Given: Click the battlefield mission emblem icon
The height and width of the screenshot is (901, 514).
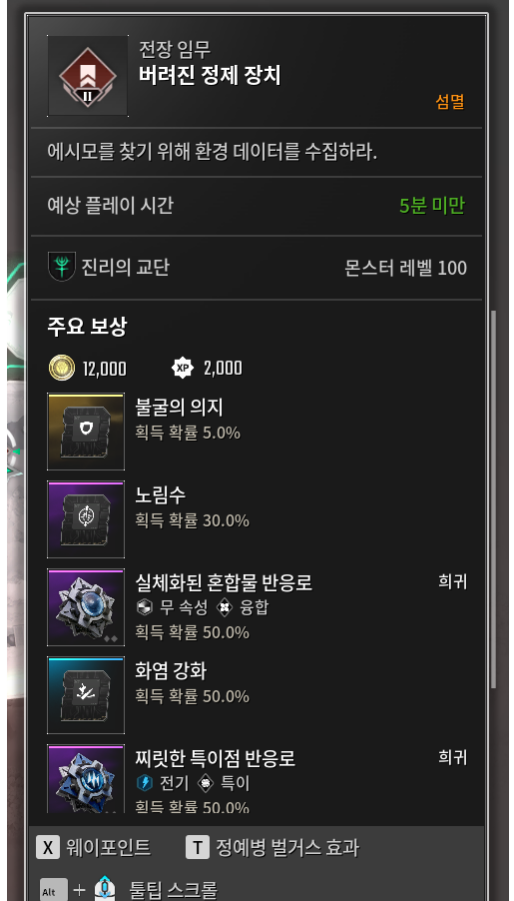Looking at the screenshot, I should click(x=88, y=76).
